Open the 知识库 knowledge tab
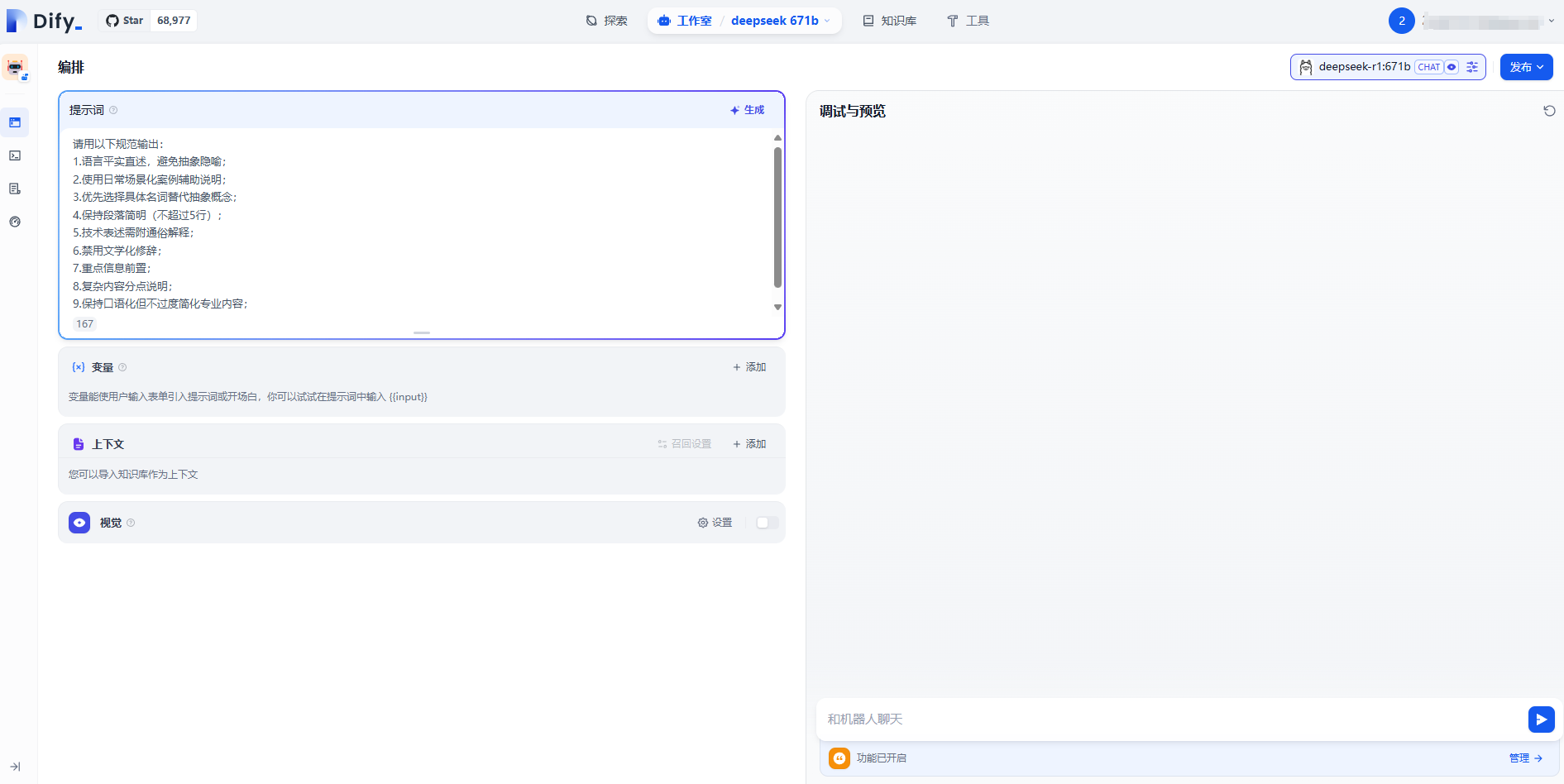Screen dimensions: 1564x784 890,21
